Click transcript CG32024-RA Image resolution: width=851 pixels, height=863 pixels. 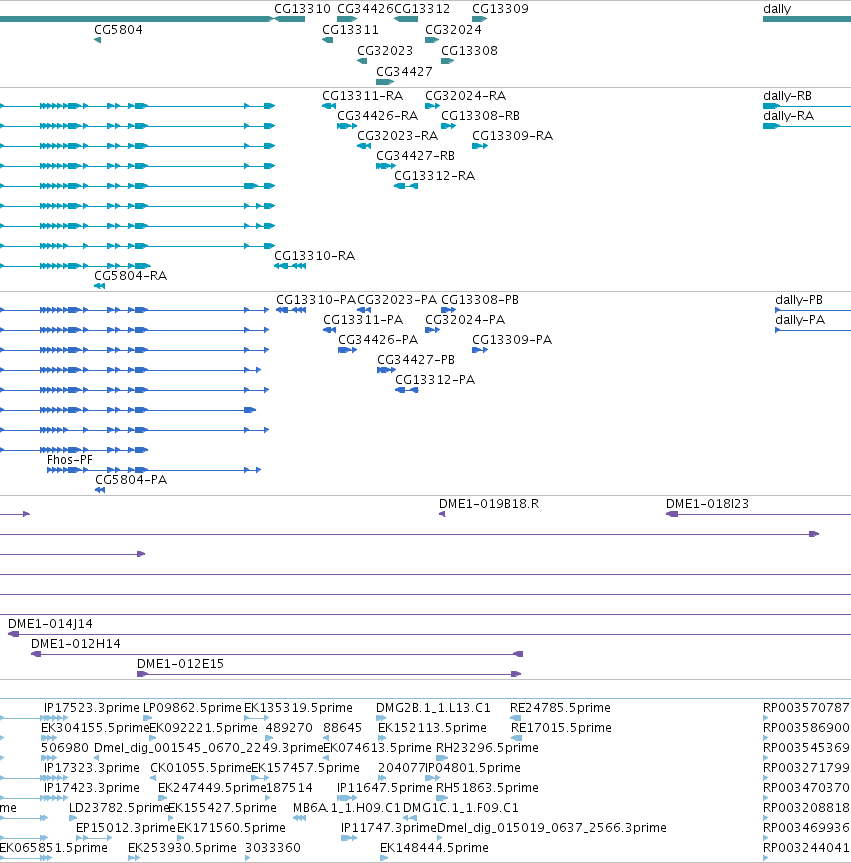tap(465, 96)
